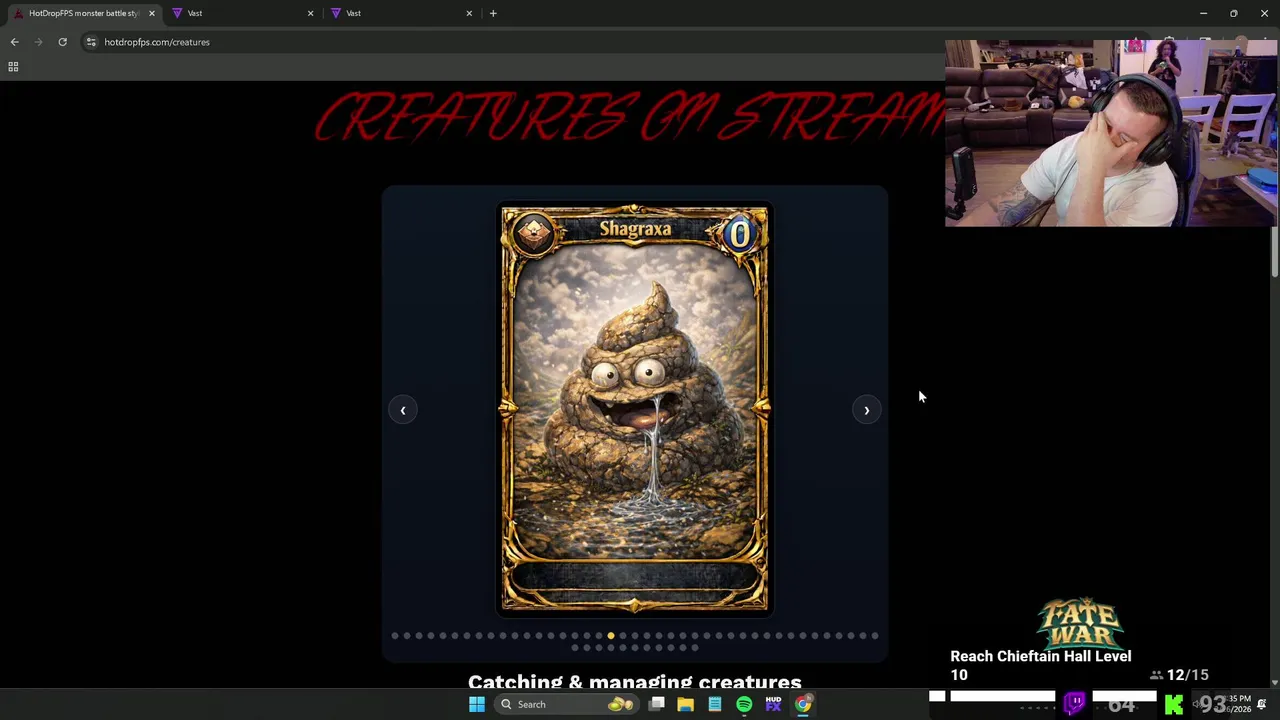Screen dimensions: 1280x720
Task: Click the Twitch icon in overlay
Action: pos(1075,703)
